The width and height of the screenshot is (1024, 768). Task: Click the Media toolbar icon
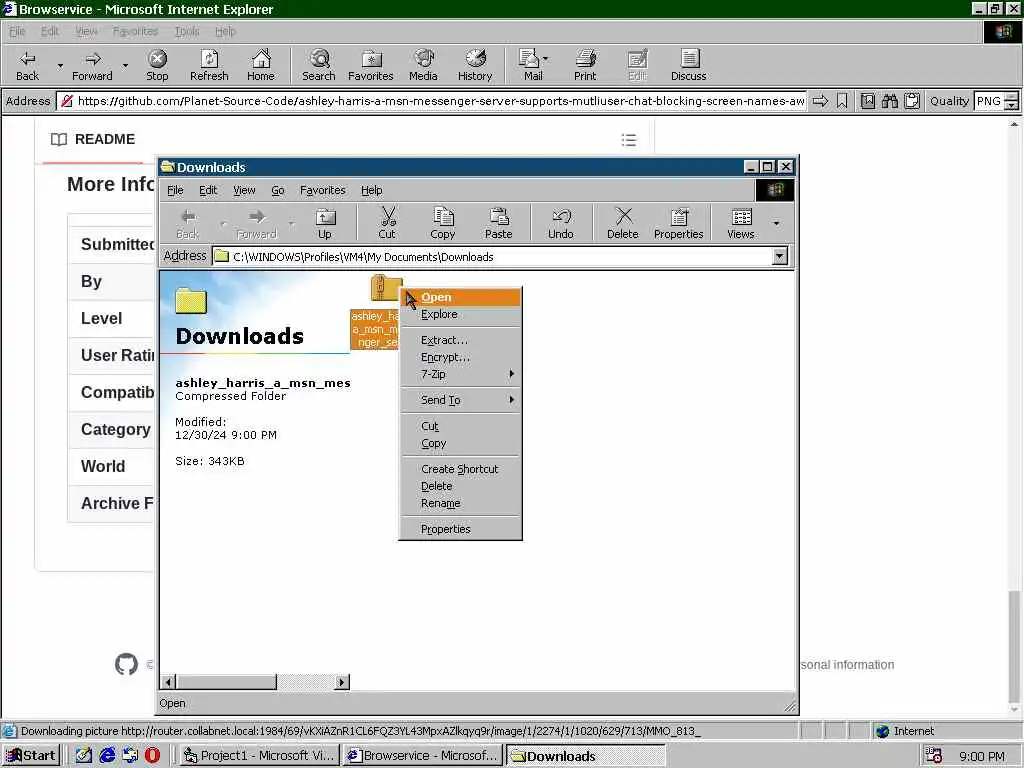coord(423,65)
